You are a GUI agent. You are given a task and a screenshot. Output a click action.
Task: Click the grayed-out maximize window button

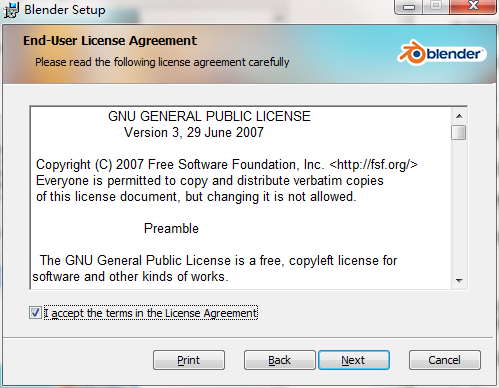[436, 6]
